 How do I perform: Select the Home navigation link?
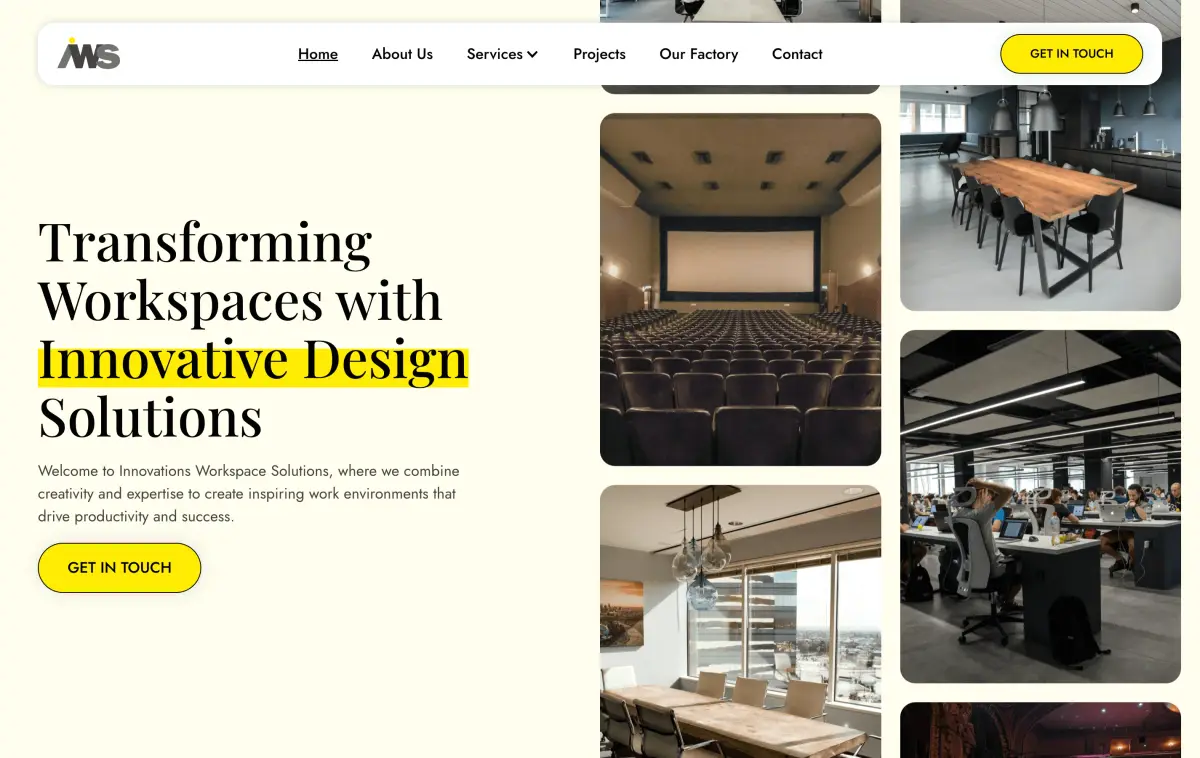(317, 54)
